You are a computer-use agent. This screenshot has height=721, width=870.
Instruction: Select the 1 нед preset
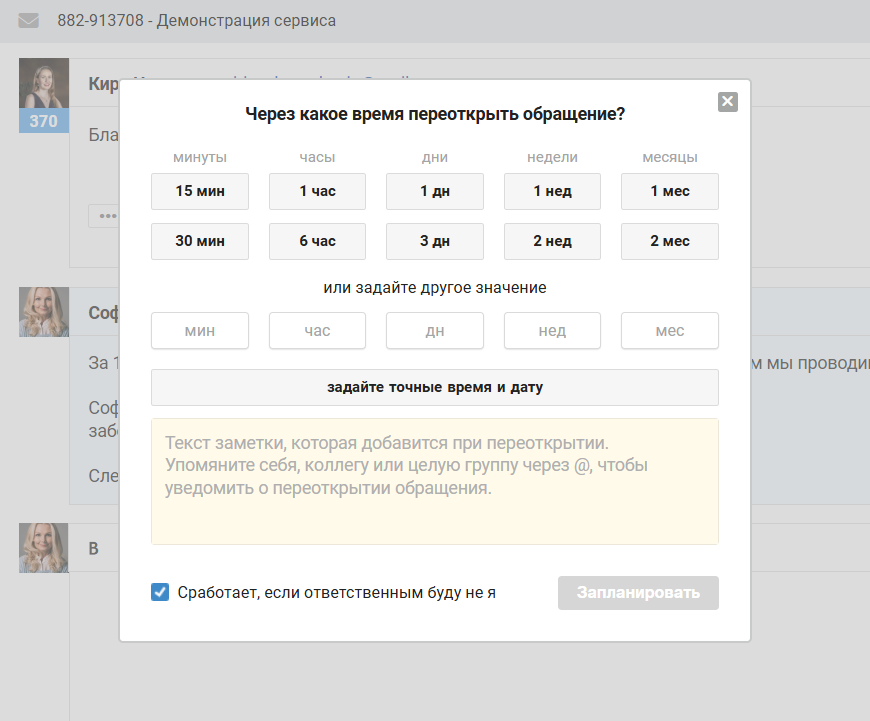pyautogui.click(x=552, y=191)
